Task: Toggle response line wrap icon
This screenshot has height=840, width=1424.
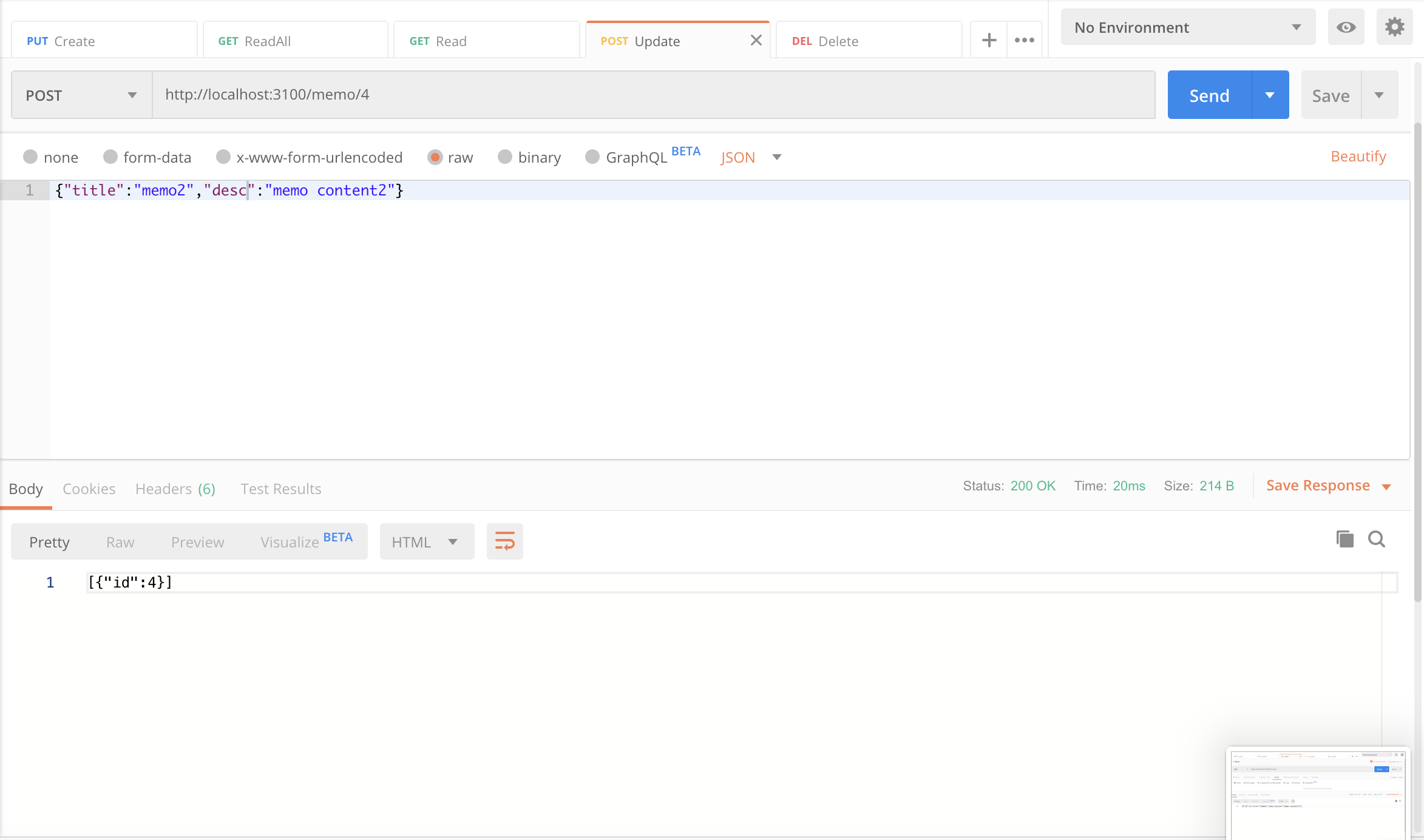Action: [x=504, y=541]
